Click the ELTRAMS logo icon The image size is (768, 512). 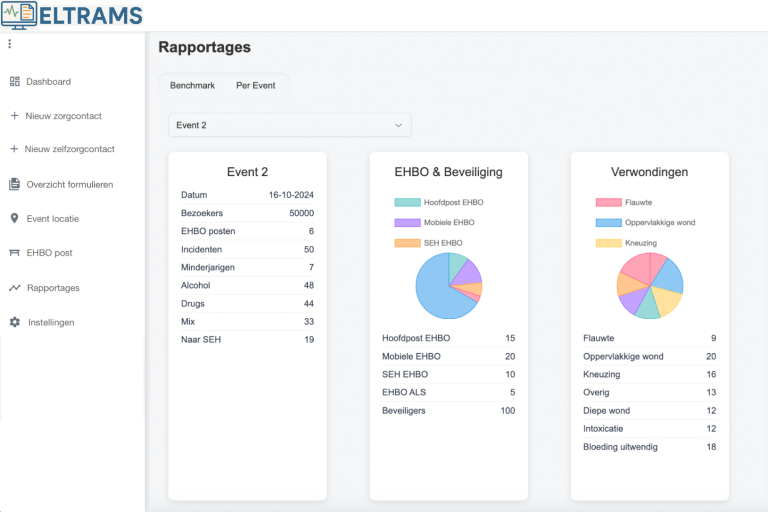pos(19,15)
